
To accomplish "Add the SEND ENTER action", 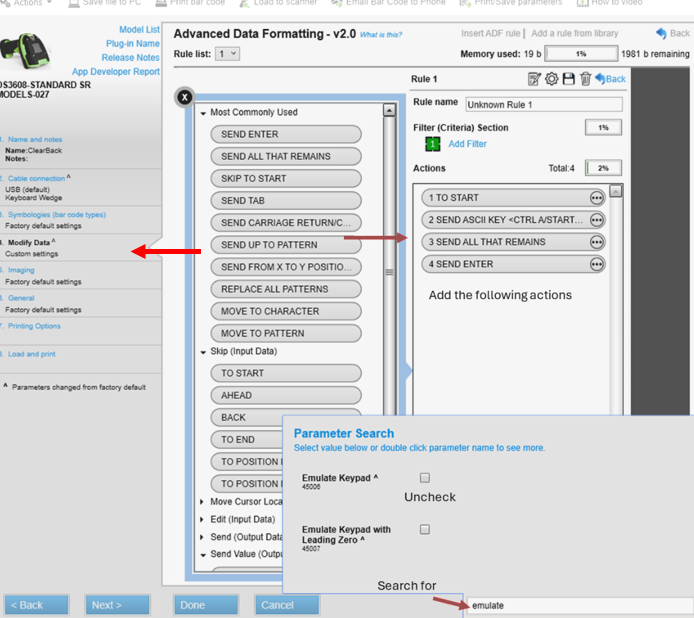I will point(286,134).
